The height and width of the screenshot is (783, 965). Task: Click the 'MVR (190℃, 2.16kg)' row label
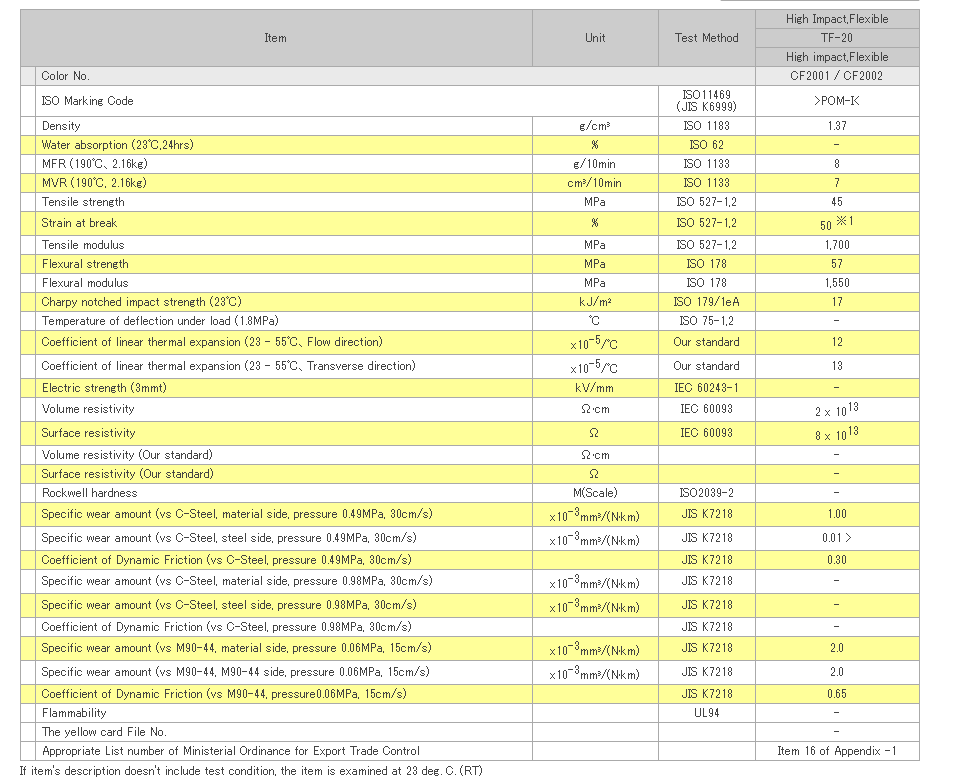point(94,183)
